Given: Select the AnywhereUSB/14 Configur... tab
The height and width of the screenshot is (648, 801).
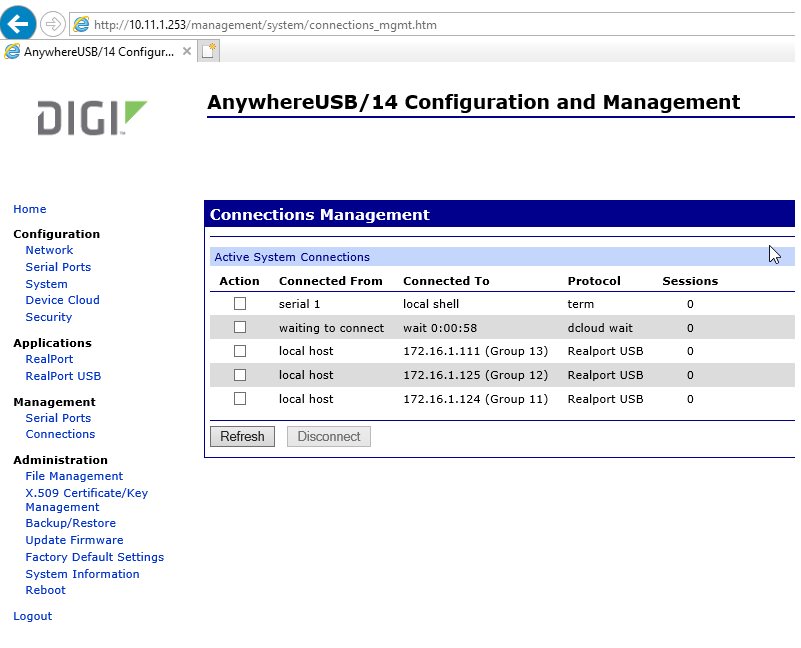Looking at the screenshot, I should coord(99,52).
